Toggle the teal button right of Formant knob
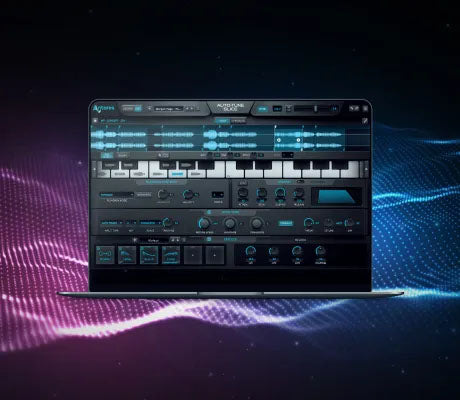Viewport: 460px width, 400px height. coord(286,223)
